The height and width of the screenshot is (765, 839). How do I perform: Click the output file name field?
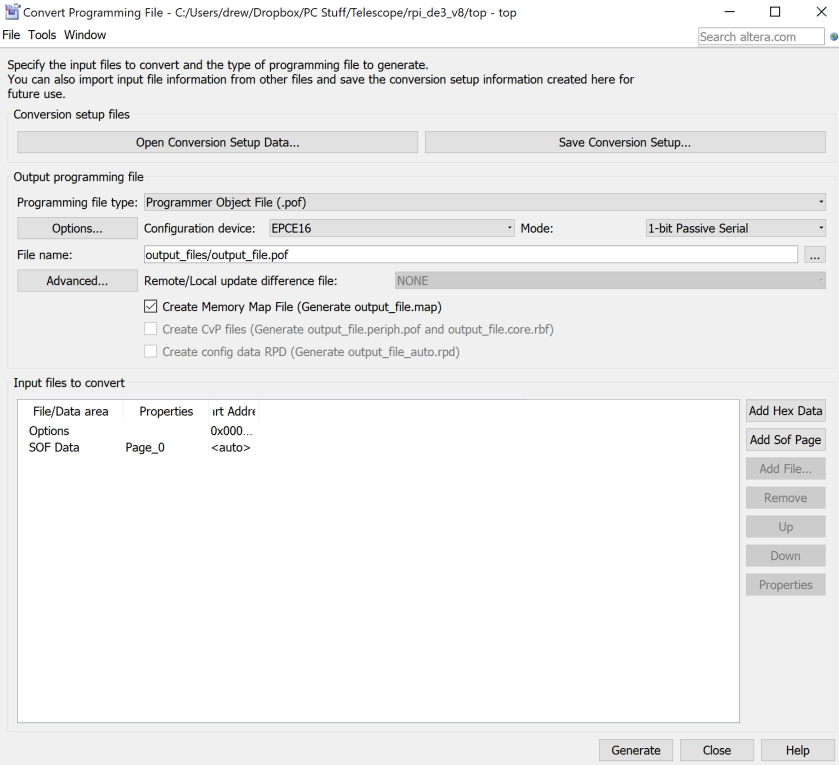(471, 255)
